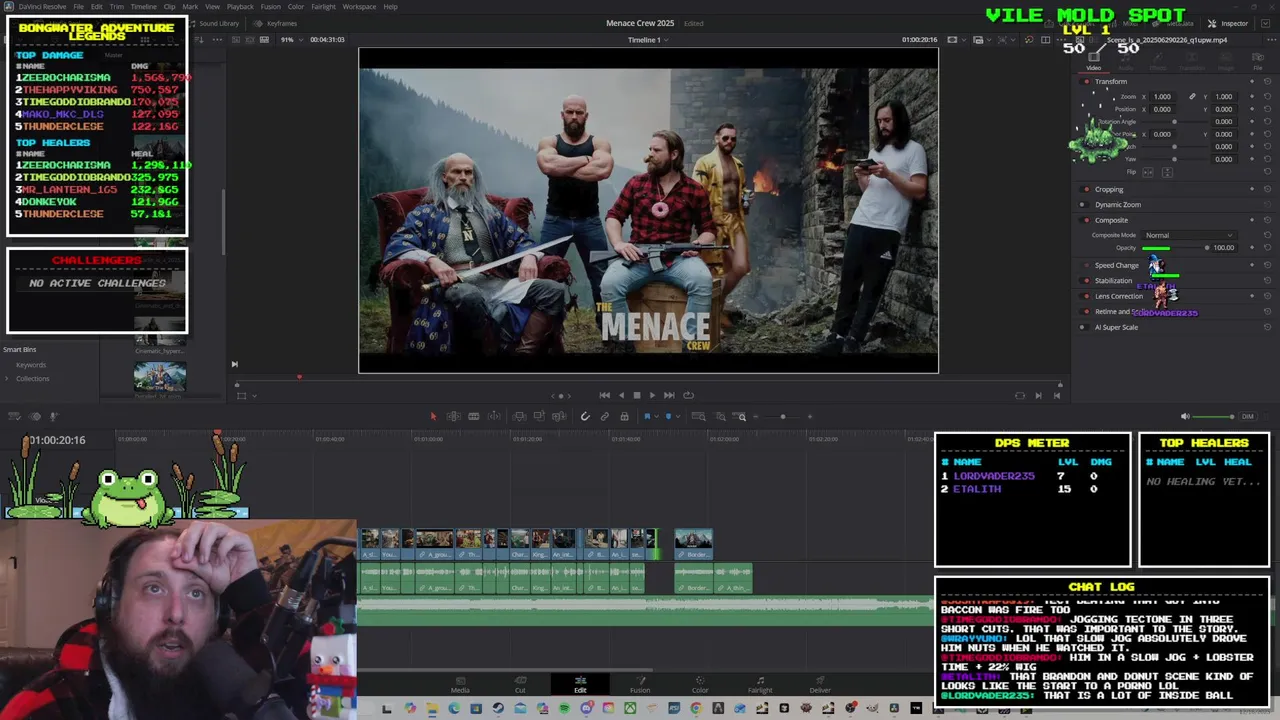Viewport: 1280px width, 720px height.
Task: Open the Help menu
Action: coord(390,6)
